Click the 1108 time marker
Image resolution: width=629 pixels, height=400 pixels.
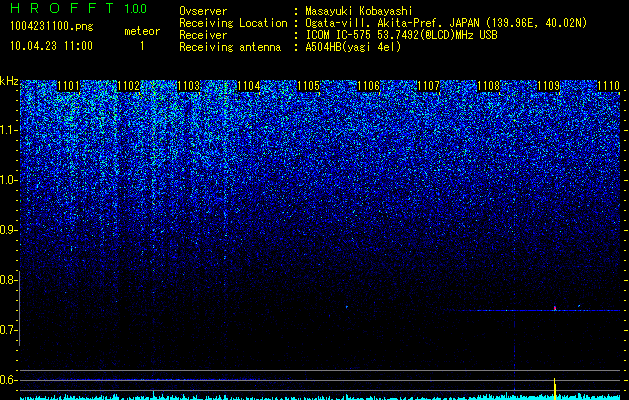point(489,86)
